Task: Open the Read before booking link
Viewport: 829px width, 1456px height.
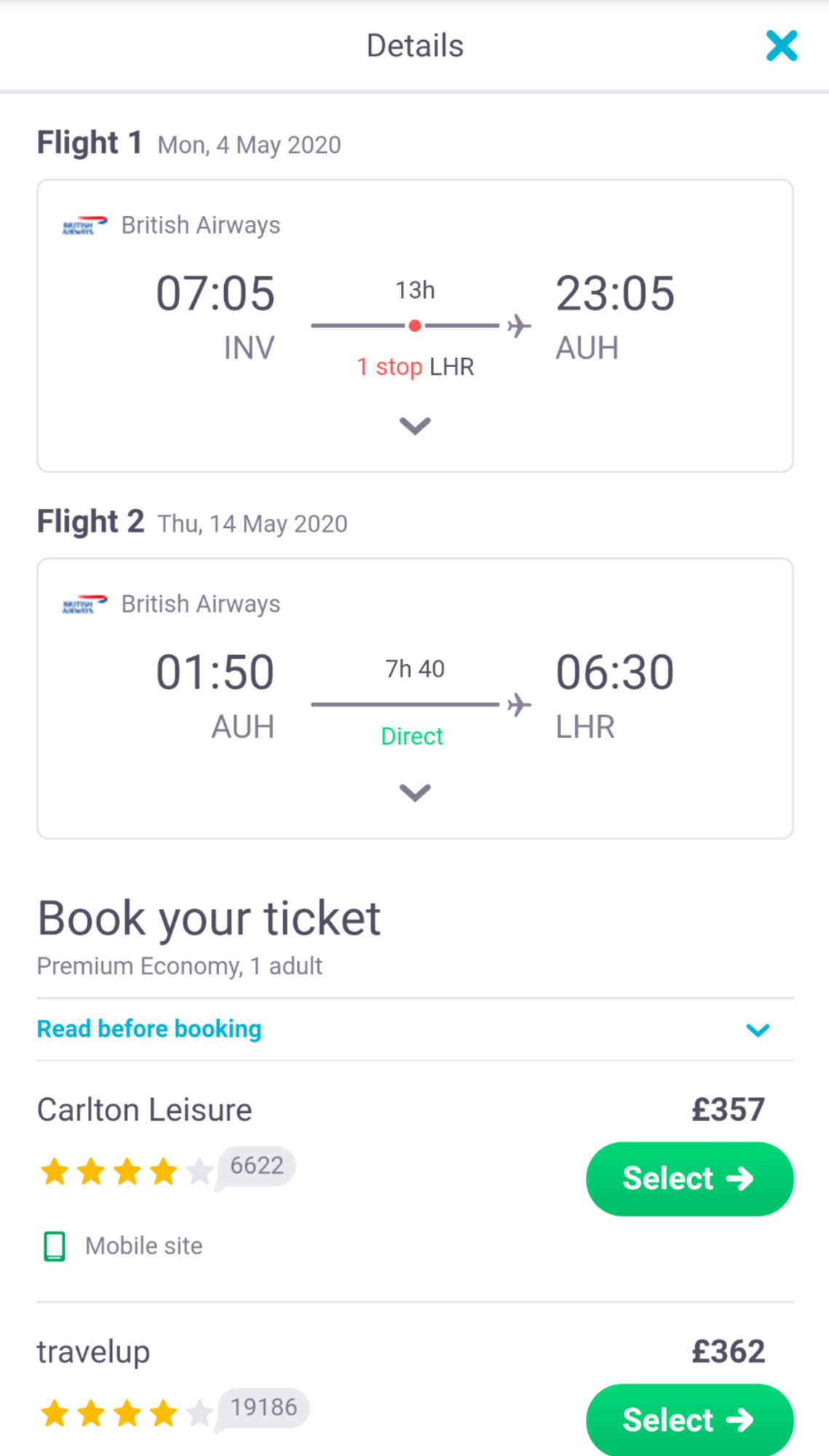Action: tap(149, 1029)
